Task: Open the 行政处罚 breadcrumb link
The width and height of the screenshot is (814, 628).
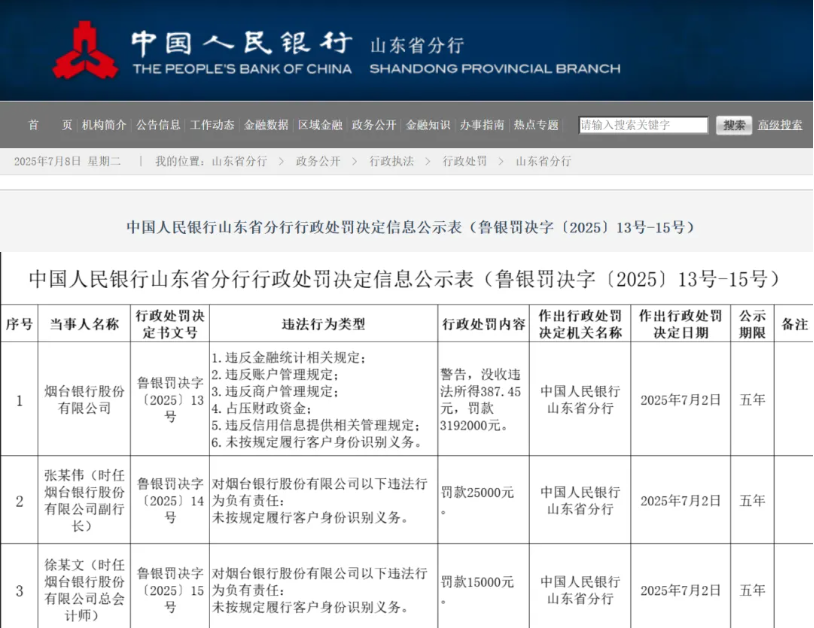Action: [465, 161]
